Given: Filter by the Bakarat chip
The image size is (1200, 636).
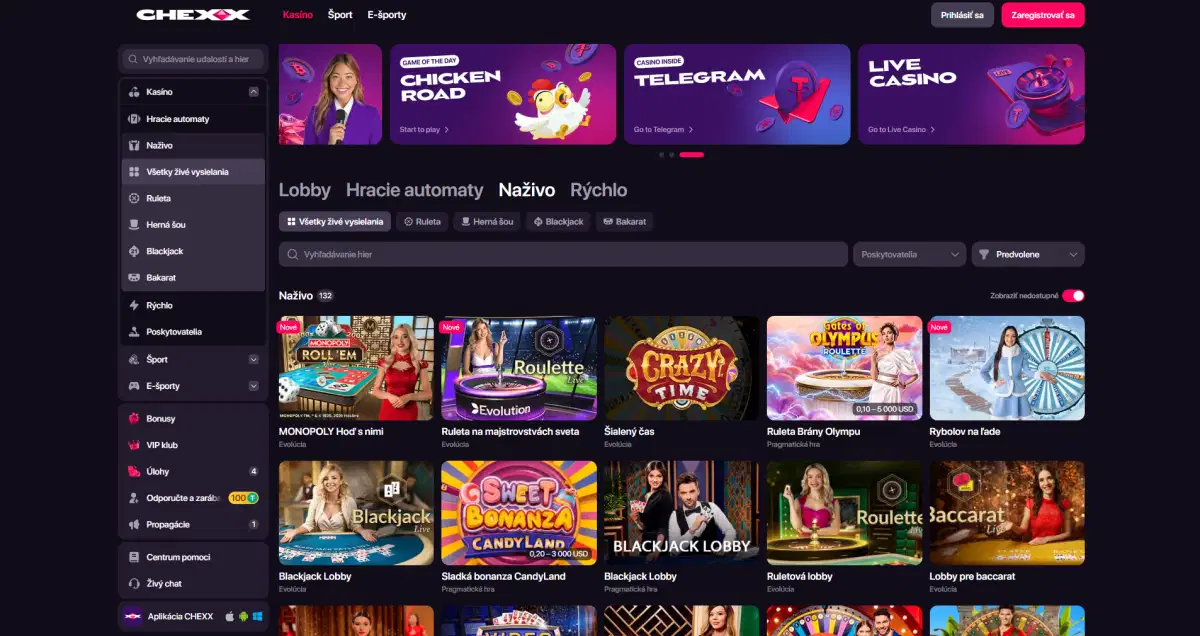Looking at the screenshot, I should point(625,221).
